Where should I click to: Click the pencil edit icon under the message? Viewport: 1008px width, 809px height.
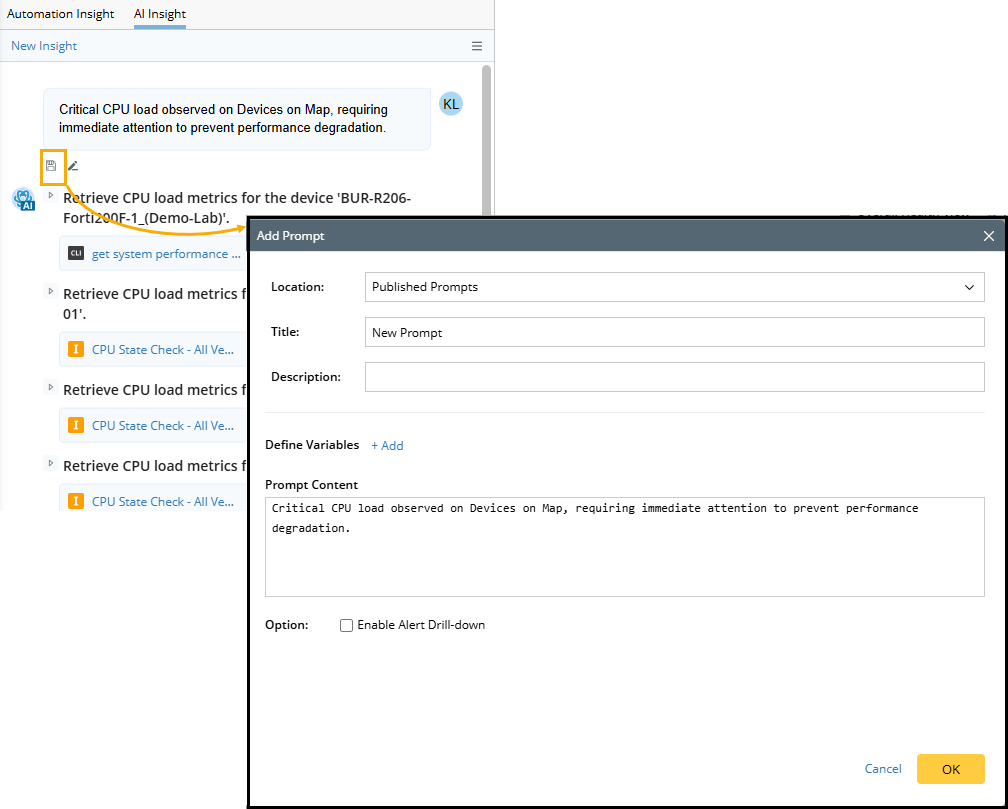click(x=73, y=166)
